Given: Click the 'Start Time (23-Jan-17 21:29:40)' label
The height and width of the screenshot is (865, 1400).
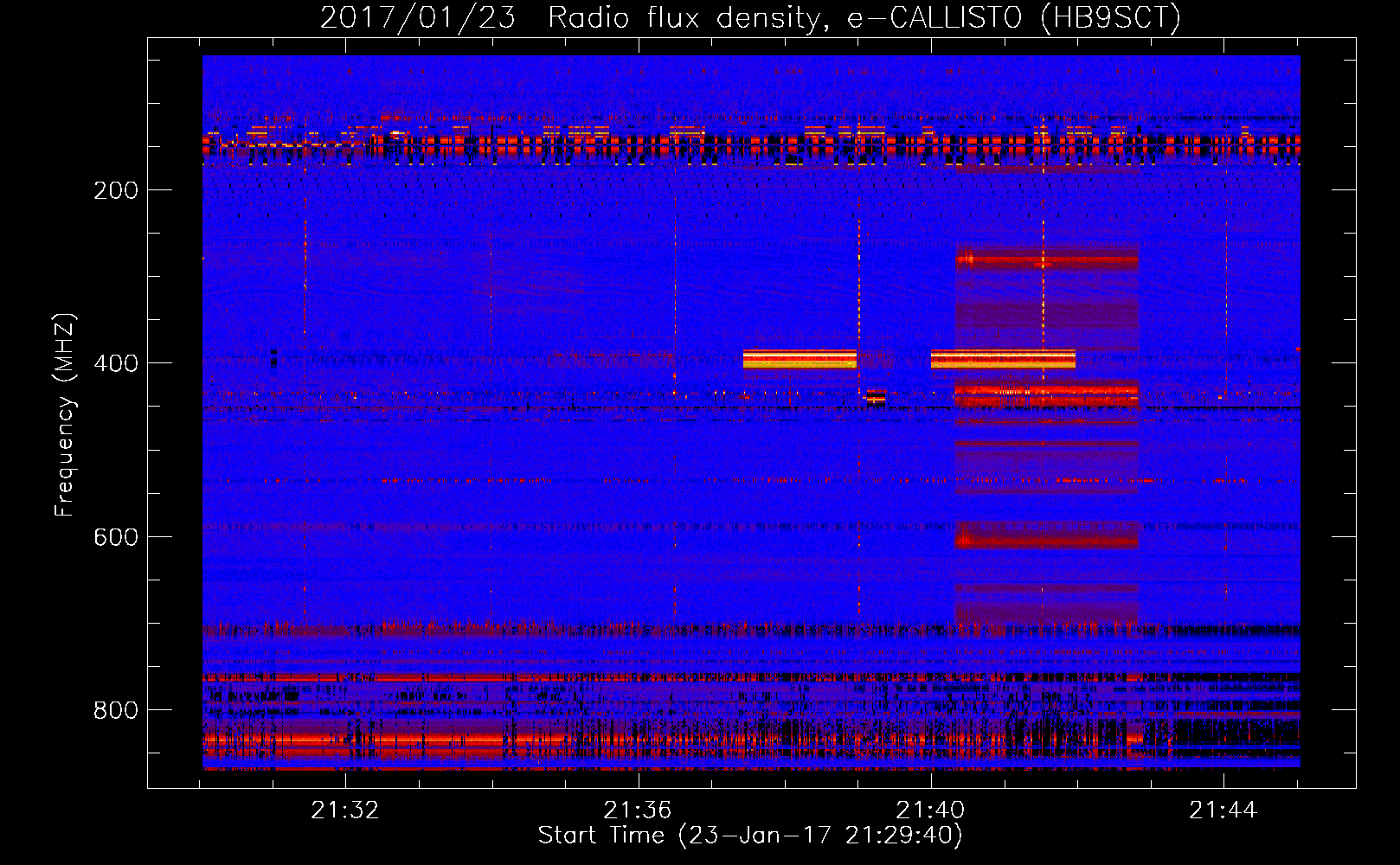Looking at the screenshot, I should [750, 836].
